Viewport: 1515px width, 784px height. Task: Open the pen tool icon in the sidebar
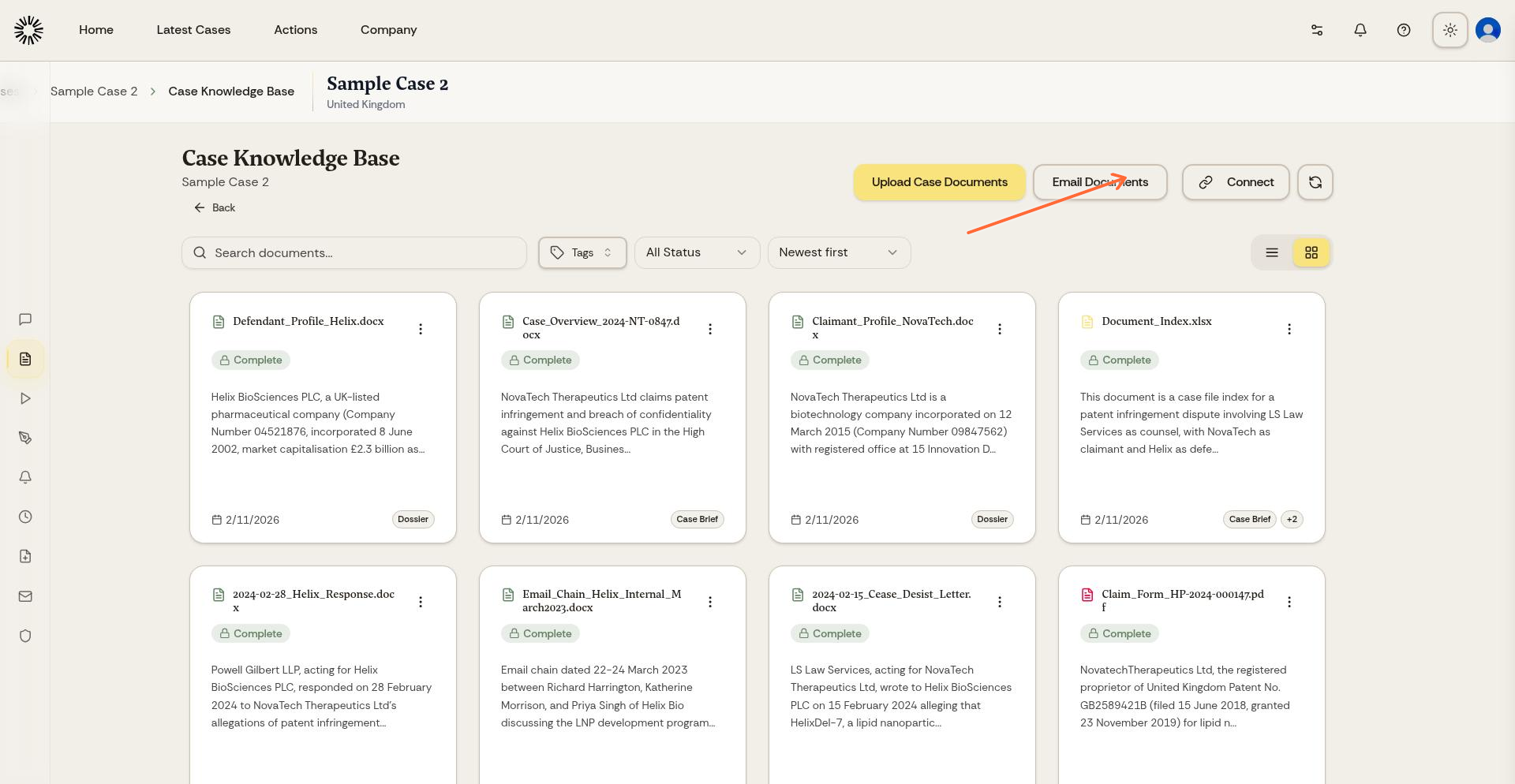click(x=25, y=438)
